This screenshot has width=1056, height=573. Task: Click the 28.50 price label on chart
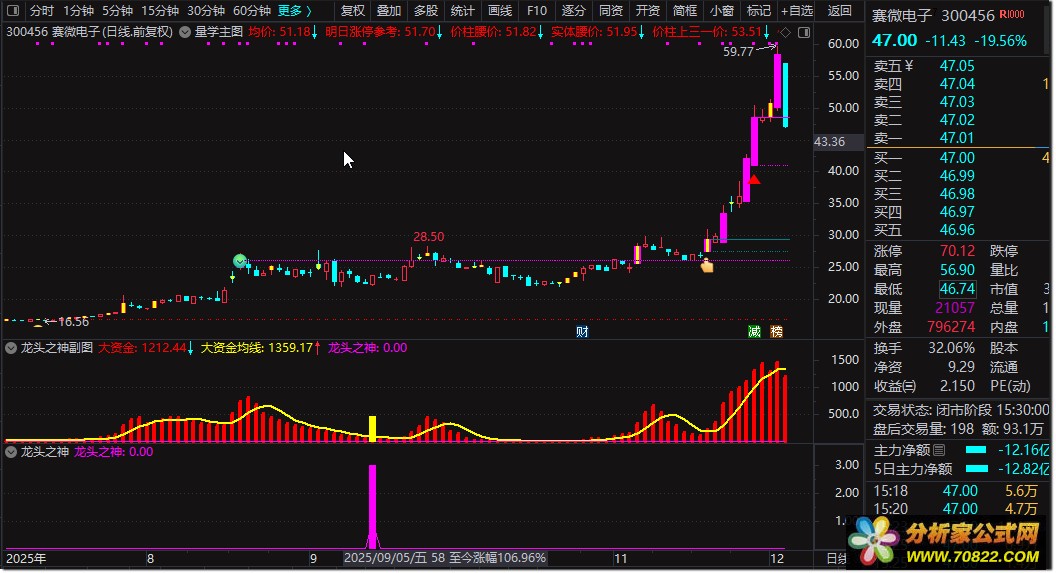pos(428,237)
